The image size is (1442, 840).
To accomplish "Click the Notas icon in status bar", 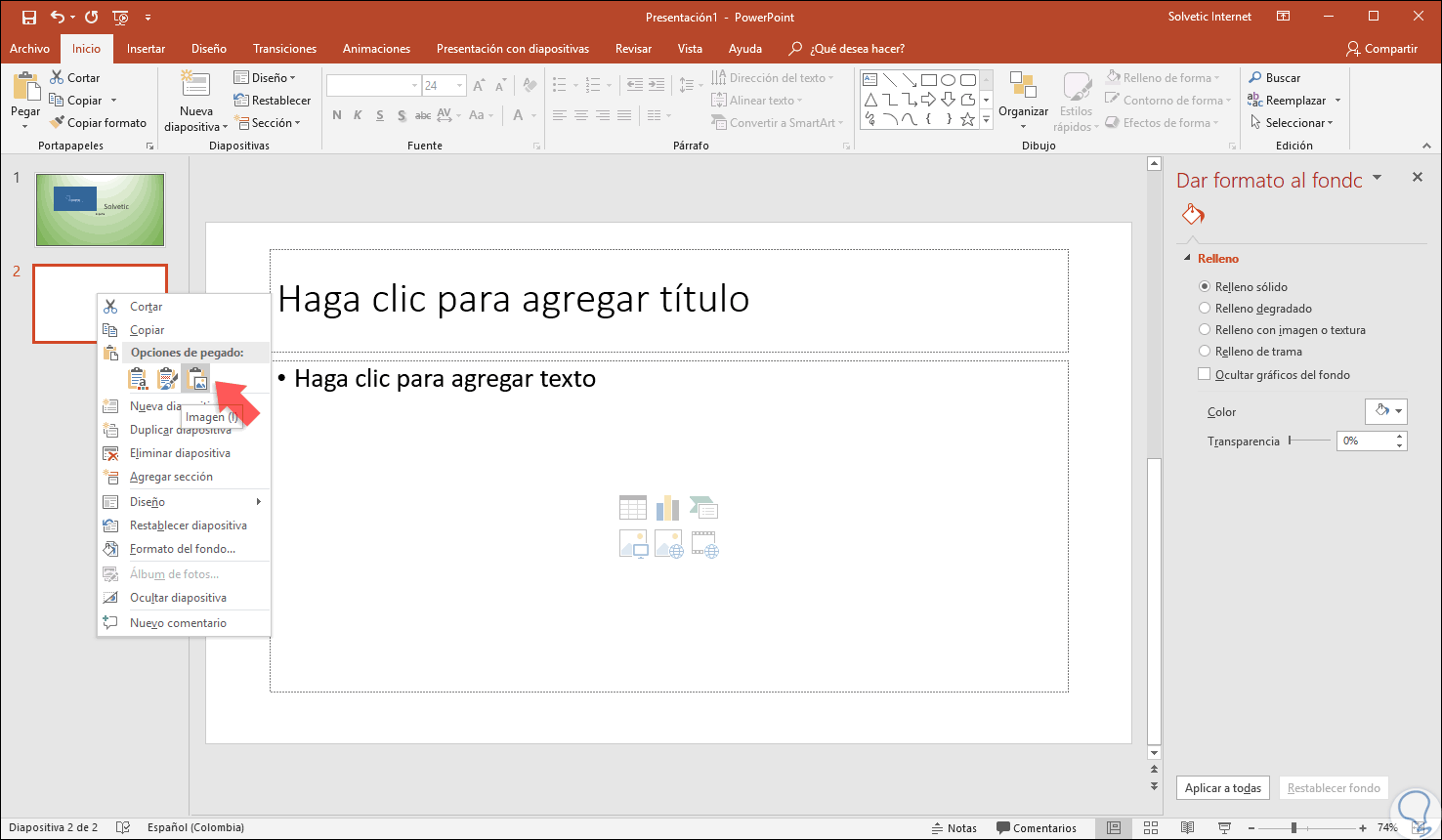I will (938, 828).
